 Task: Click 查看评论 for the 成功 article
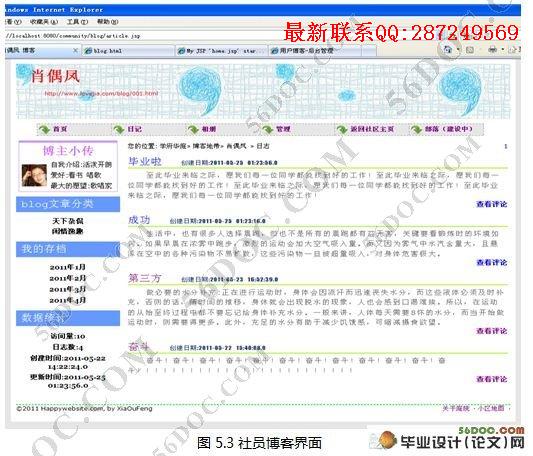(x=492, y=262)
